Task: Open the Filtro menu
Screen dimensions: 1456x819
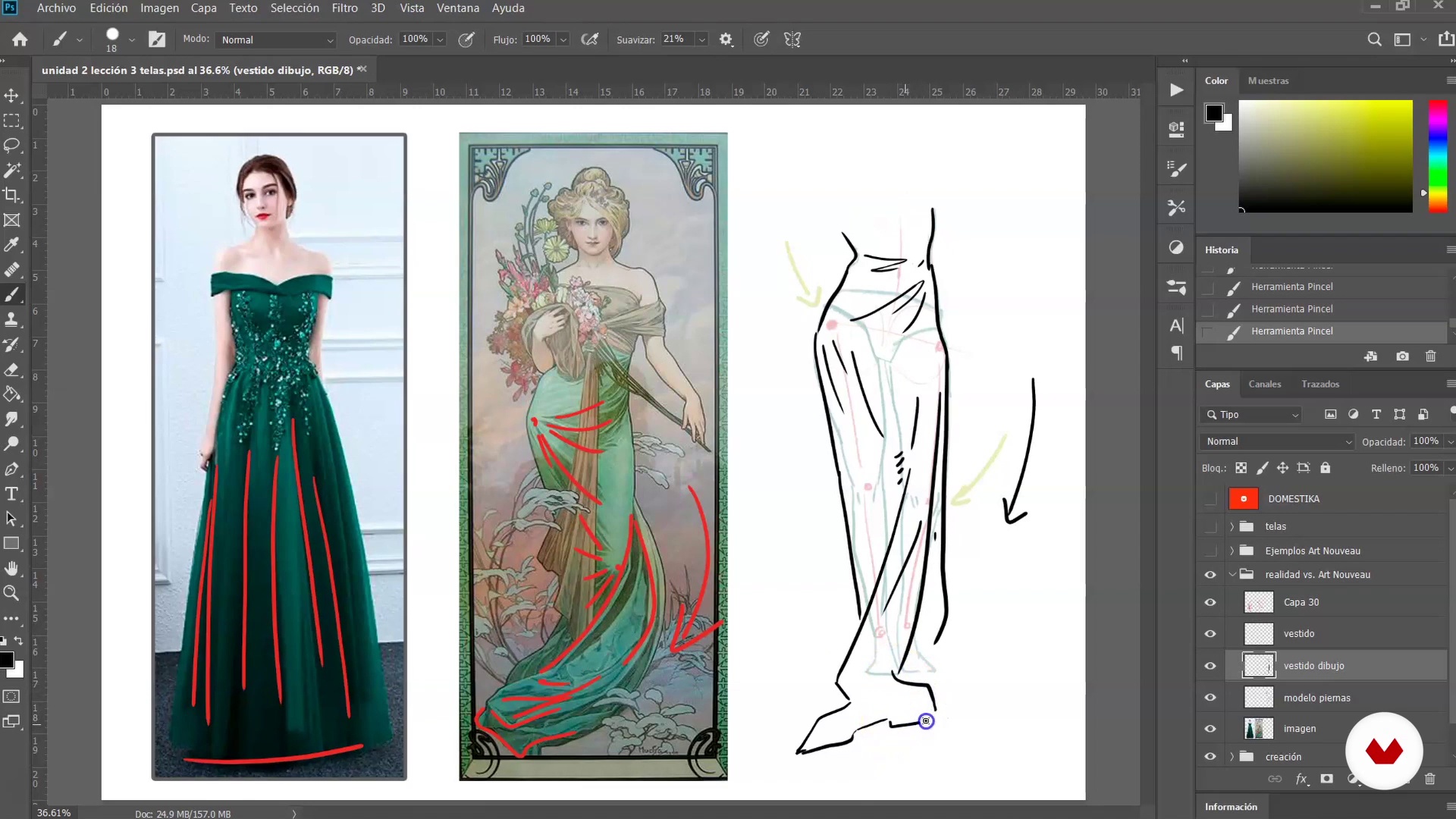Action: click(x=344, y=8)
